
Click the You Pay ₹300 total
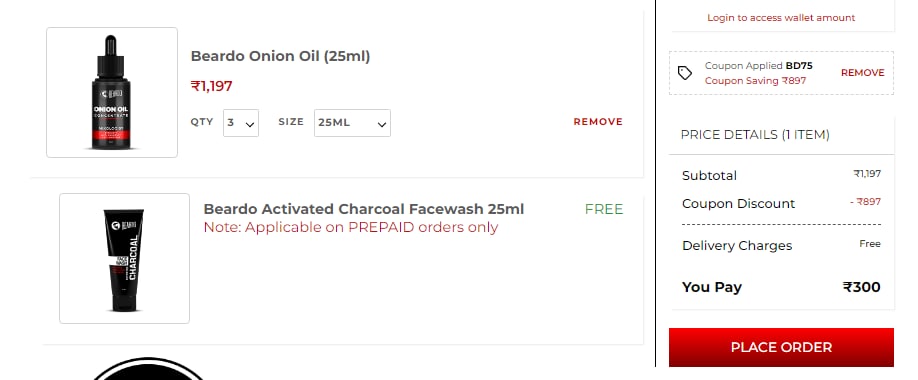point(781,287)
